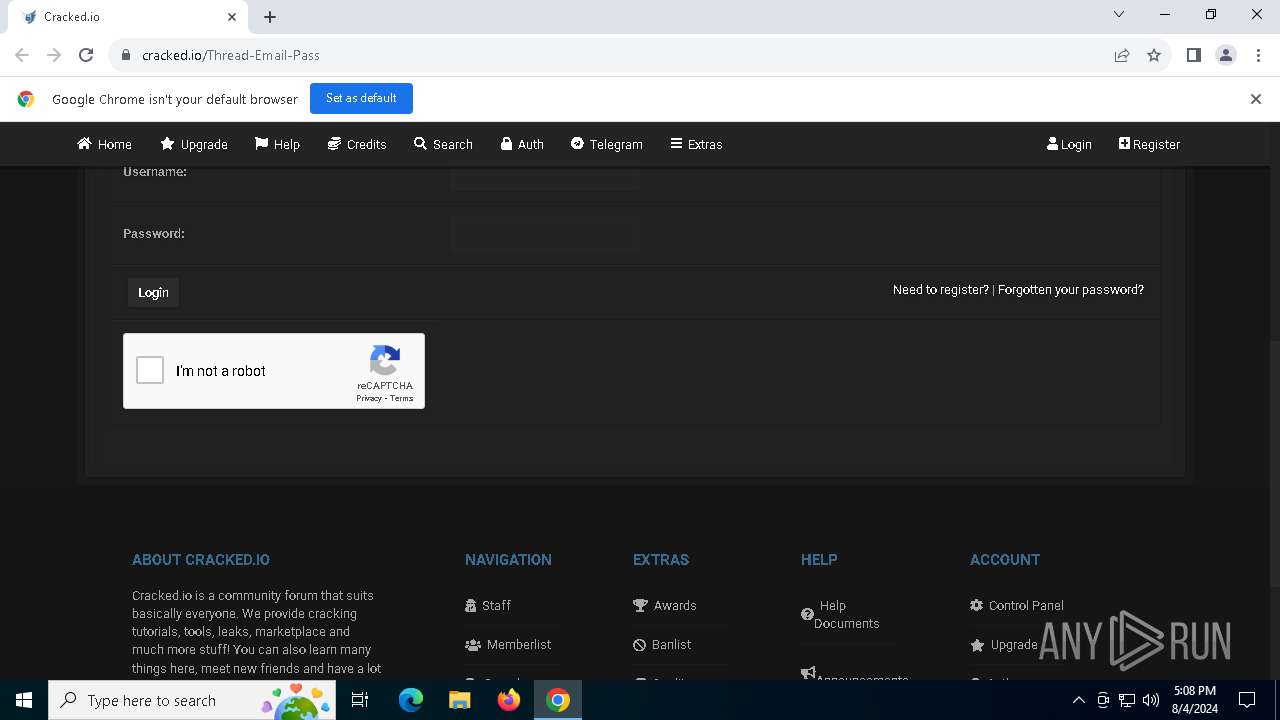Image resolution: width=1280 pixels, height=720 pixels.
Task: Open the Forgotten your password link
Action: point(1071,289)
